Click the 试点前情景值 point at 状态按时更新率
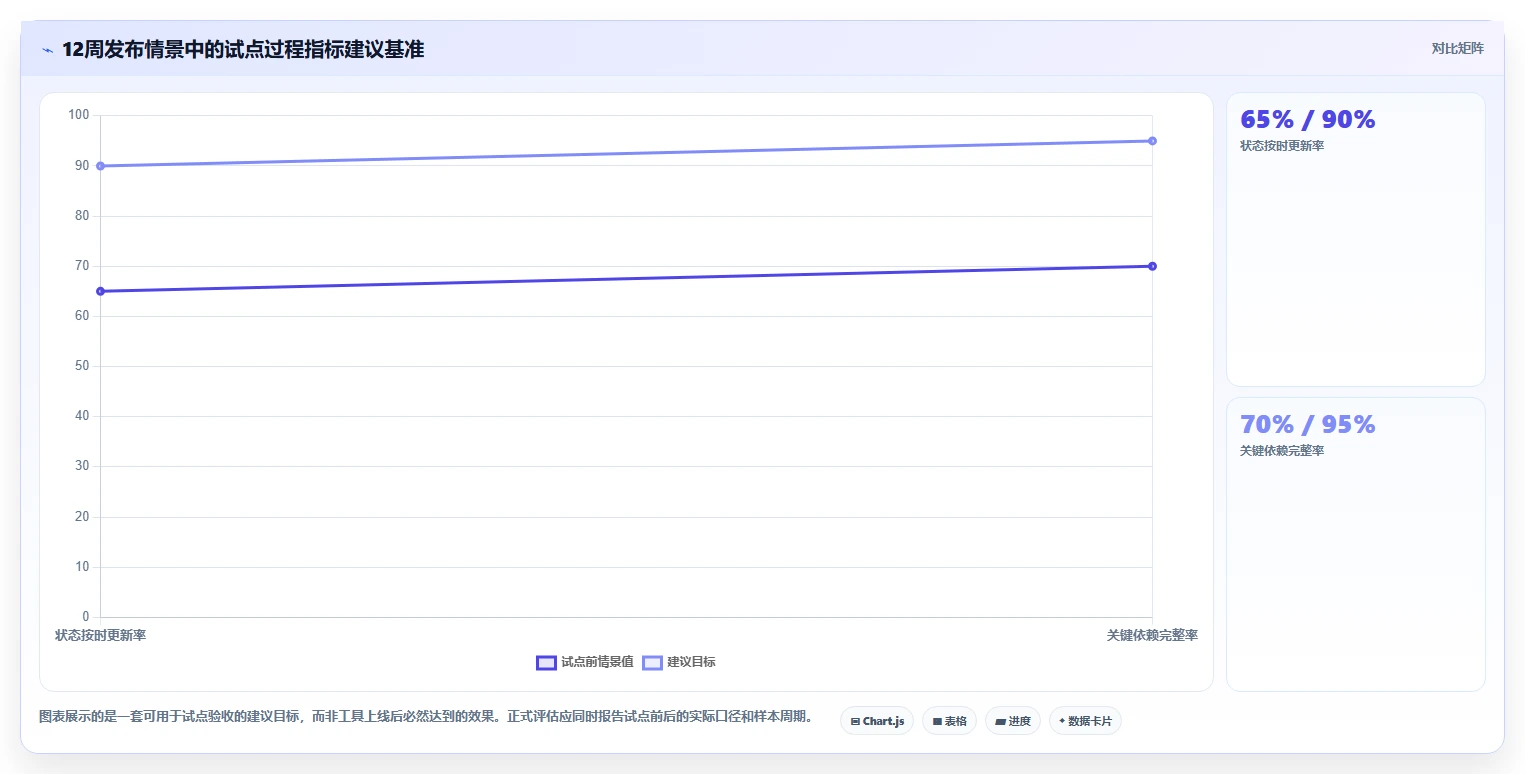 point(100,291)
